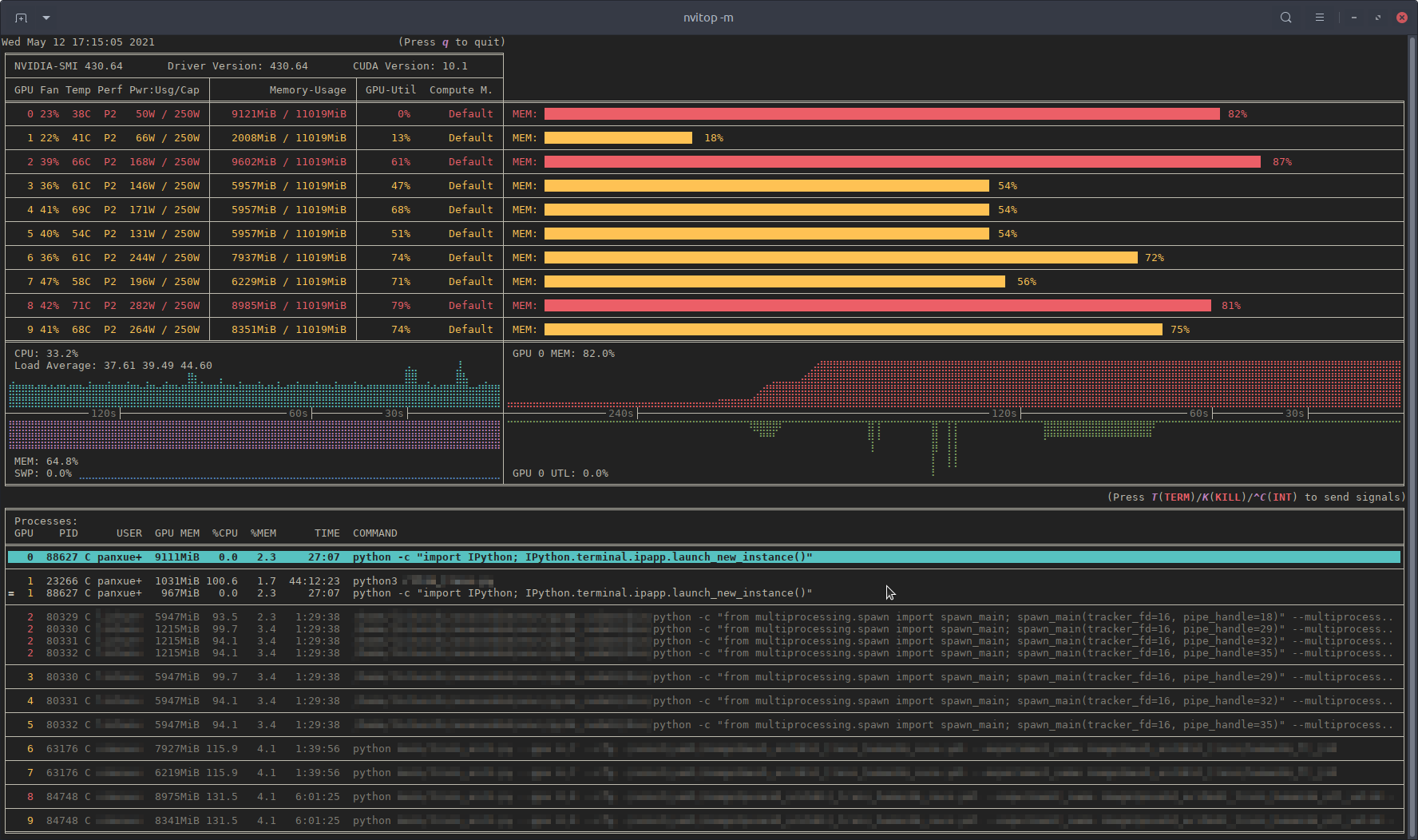The height and width of the screenshot is (840, 1418).
Task: Click the terminal scrollbar on right edge
Action: 1412,431
